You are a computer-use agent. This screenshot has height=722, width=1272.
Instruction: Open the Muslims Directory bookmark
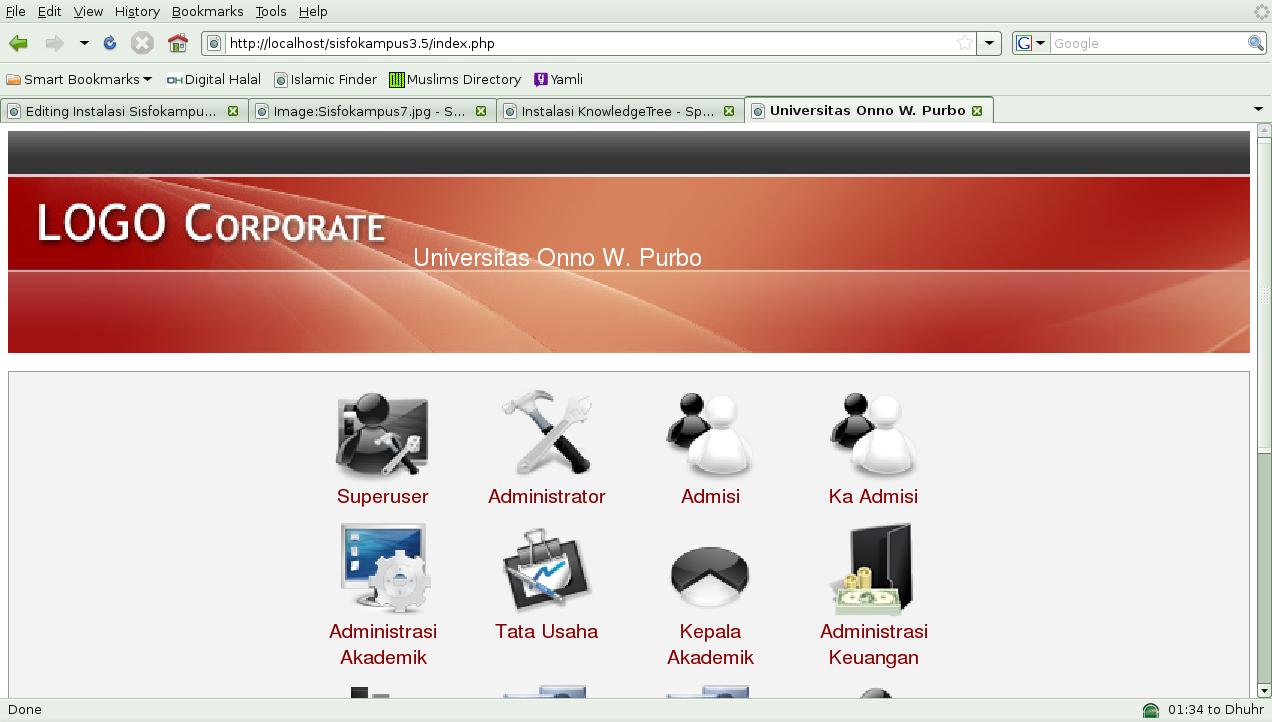[456, 79]
